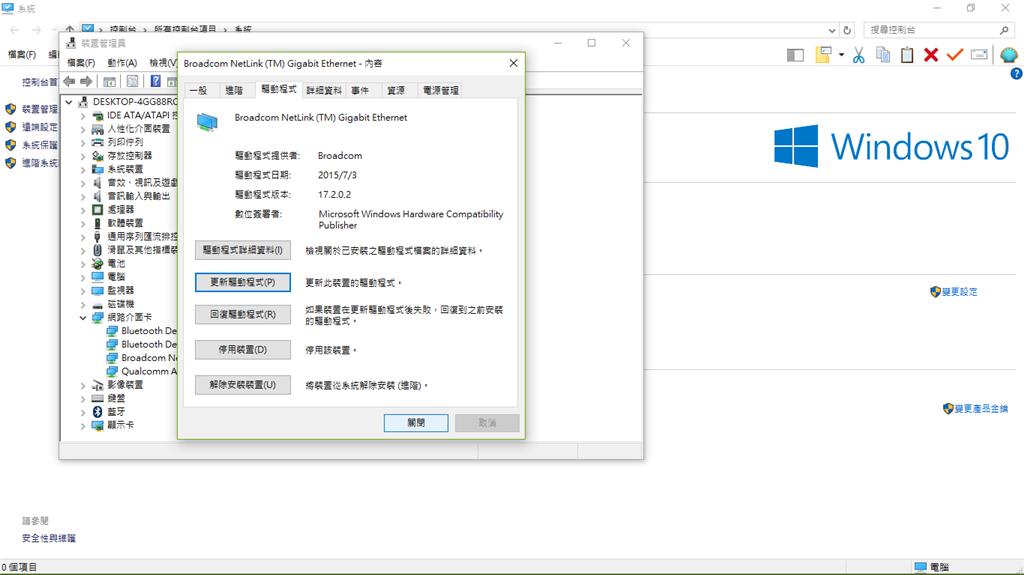Expand the 藍牙 node
This screenshot has width=1024, height=575.
[x=83, y=412]
